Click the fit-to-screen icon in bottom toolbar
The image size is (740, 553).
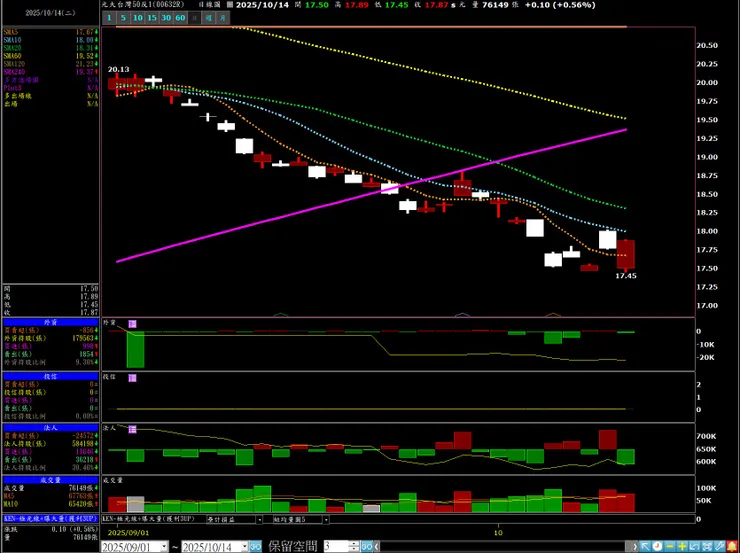[x=706, y=546]
